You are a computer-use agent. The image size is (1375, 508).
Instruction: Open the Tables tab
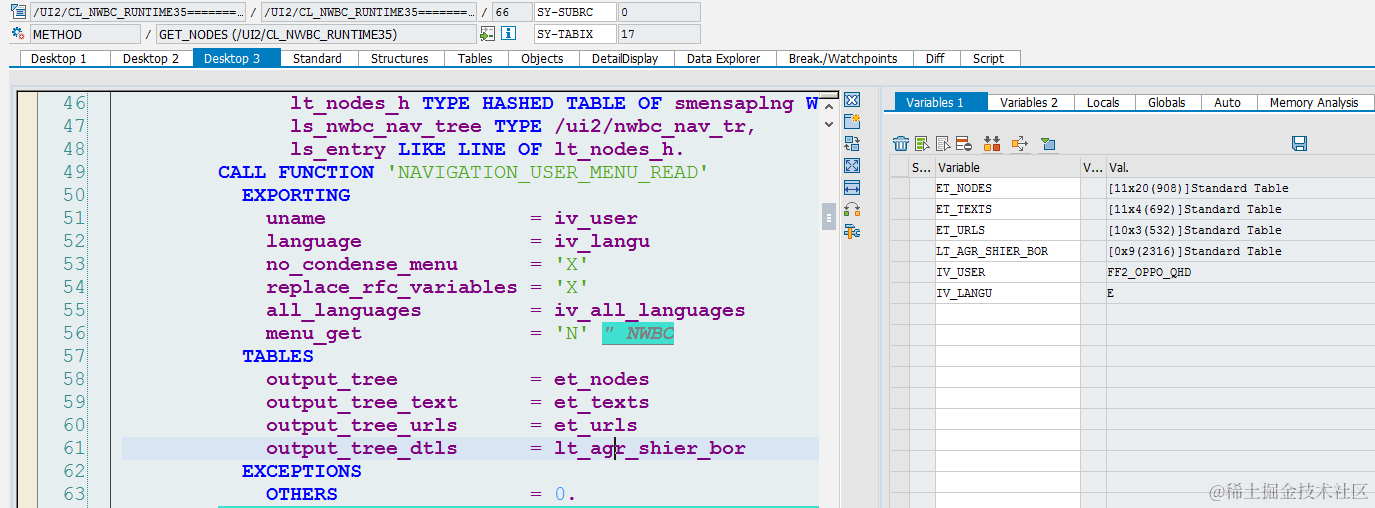coord(475,58)
